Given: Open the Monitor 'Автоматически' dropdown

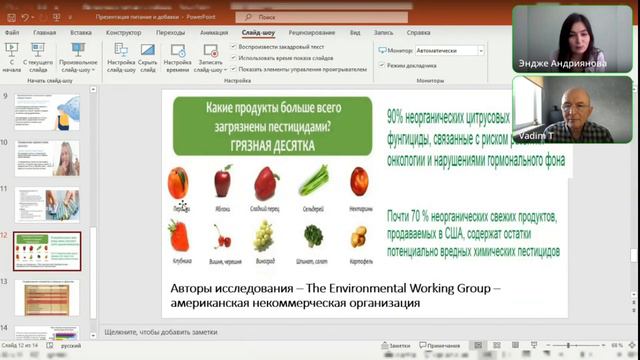Looking at the screenshot, I should click(x=450, y=50).
